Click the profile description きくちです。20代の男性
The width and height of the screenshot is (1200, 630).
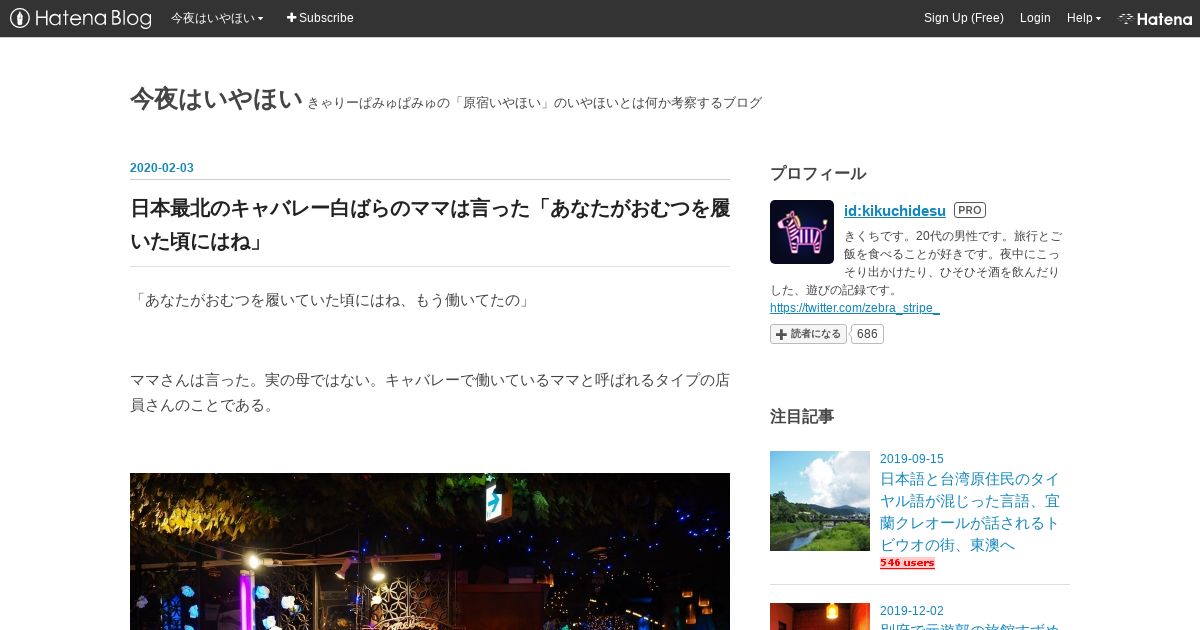[x=916, y=263]
